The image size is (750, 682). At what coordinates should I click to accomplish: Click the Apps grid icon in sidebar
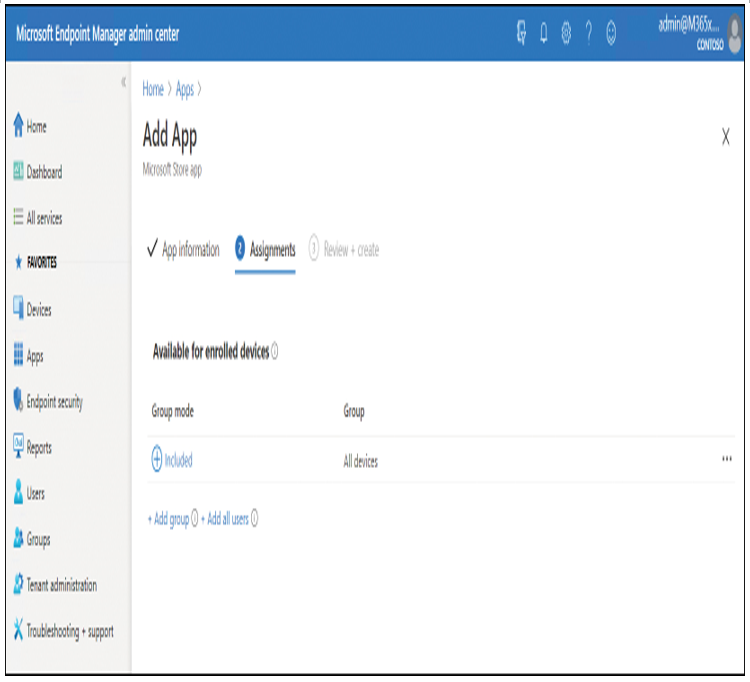pyautogui.click(x=18, y=354)
